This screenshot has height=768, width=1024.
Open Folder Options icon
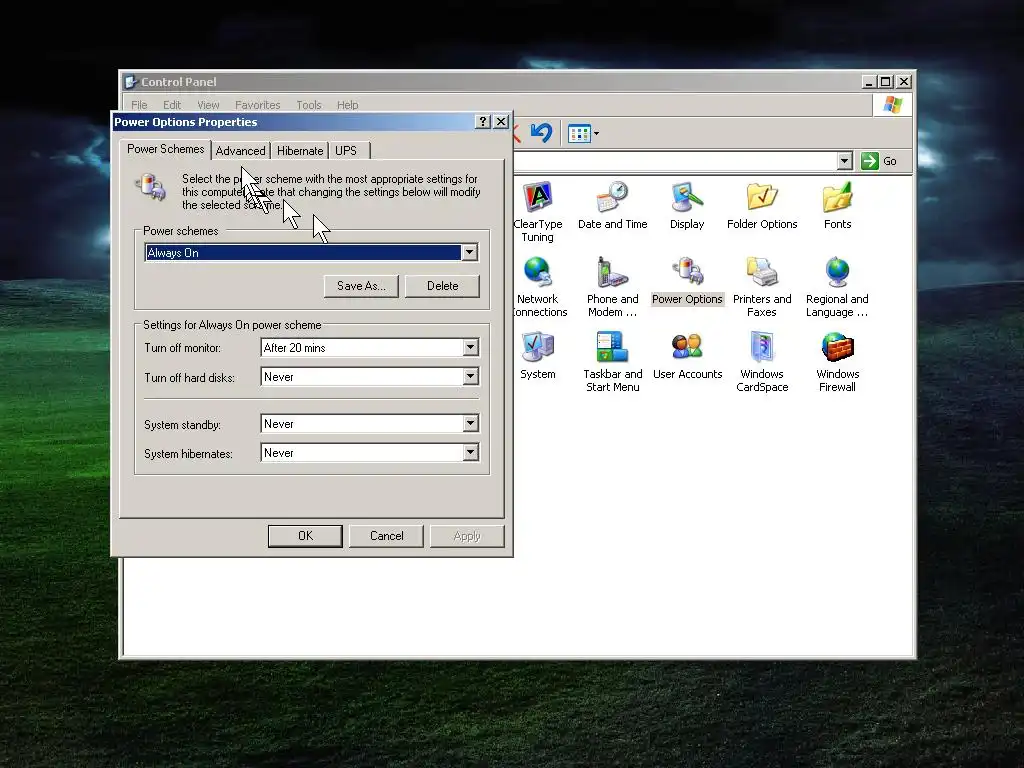coord(762,197)
